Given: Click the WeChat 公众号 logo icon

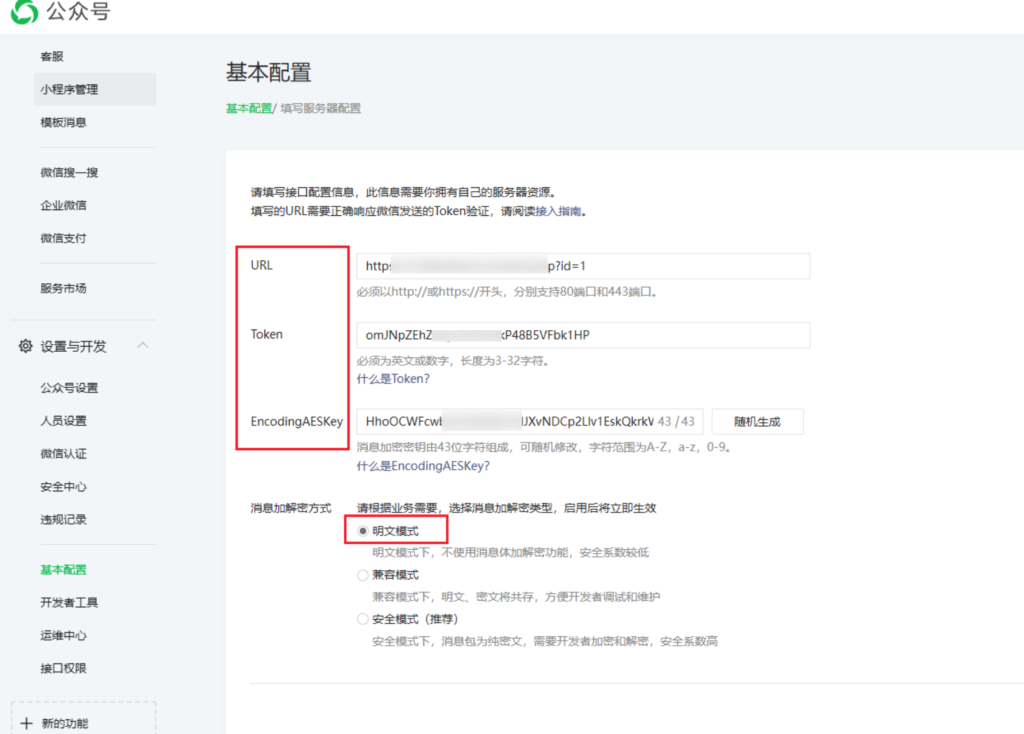Looking at the screenshot, I should point(24,13).
